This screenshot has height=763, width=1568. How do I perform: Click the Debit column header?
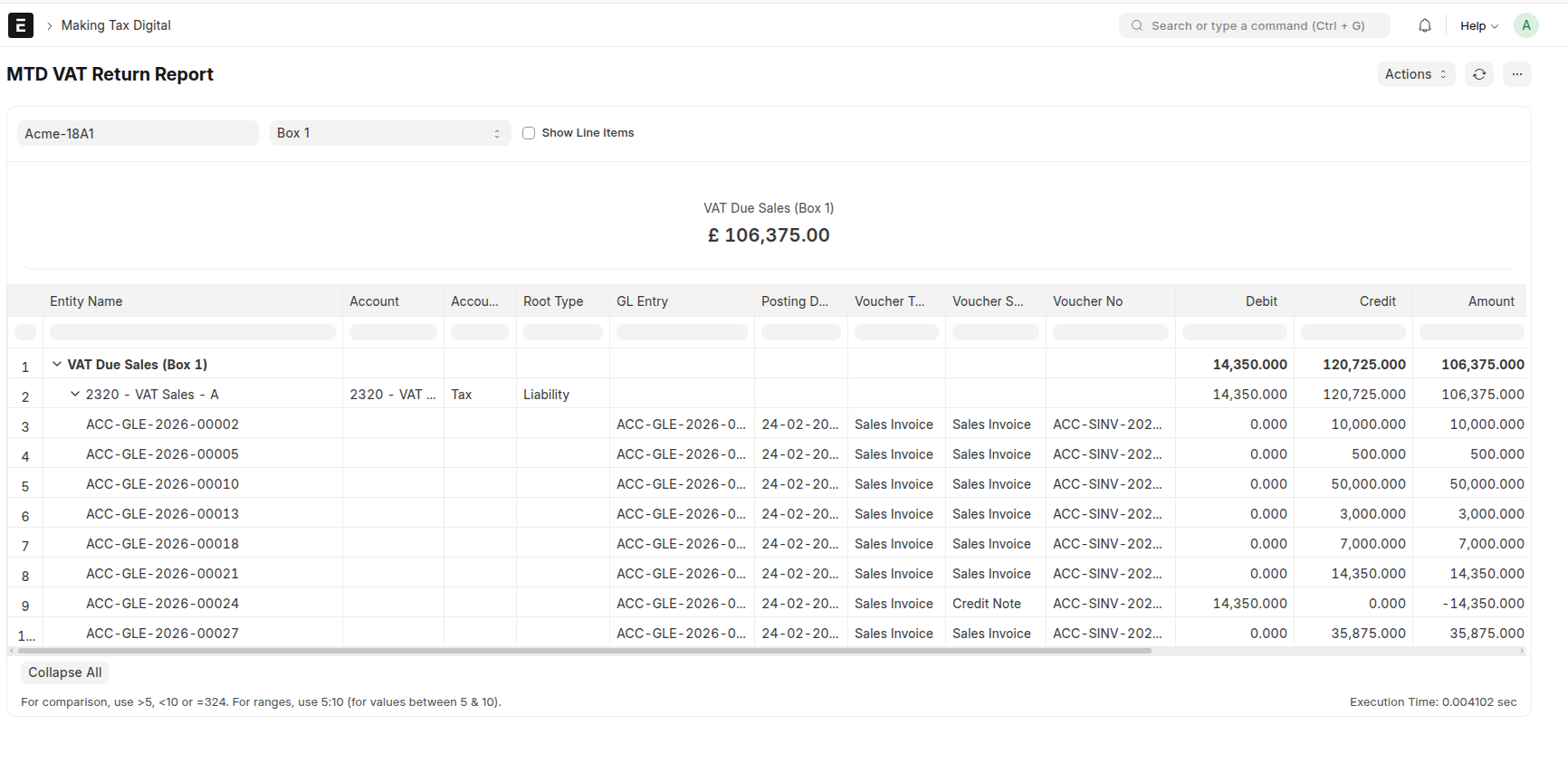[x=1235, y=301]
